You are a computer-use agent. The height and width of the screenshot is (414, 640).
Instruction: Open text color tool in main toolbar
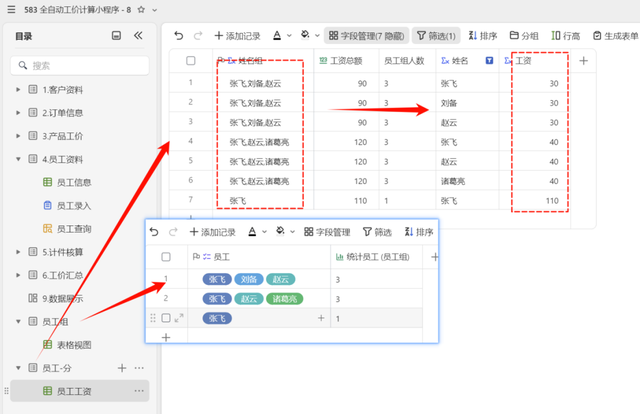pos(277,36)
